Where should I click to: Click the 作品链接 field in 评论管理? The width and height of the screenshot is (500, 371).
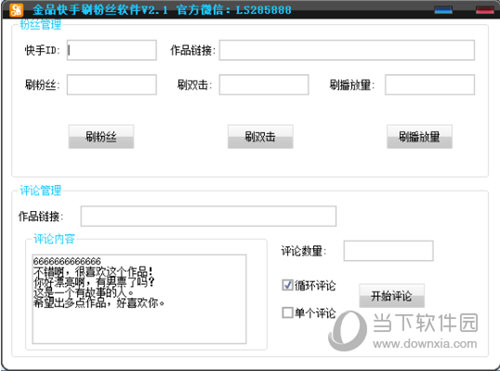(x=209, y=216)
